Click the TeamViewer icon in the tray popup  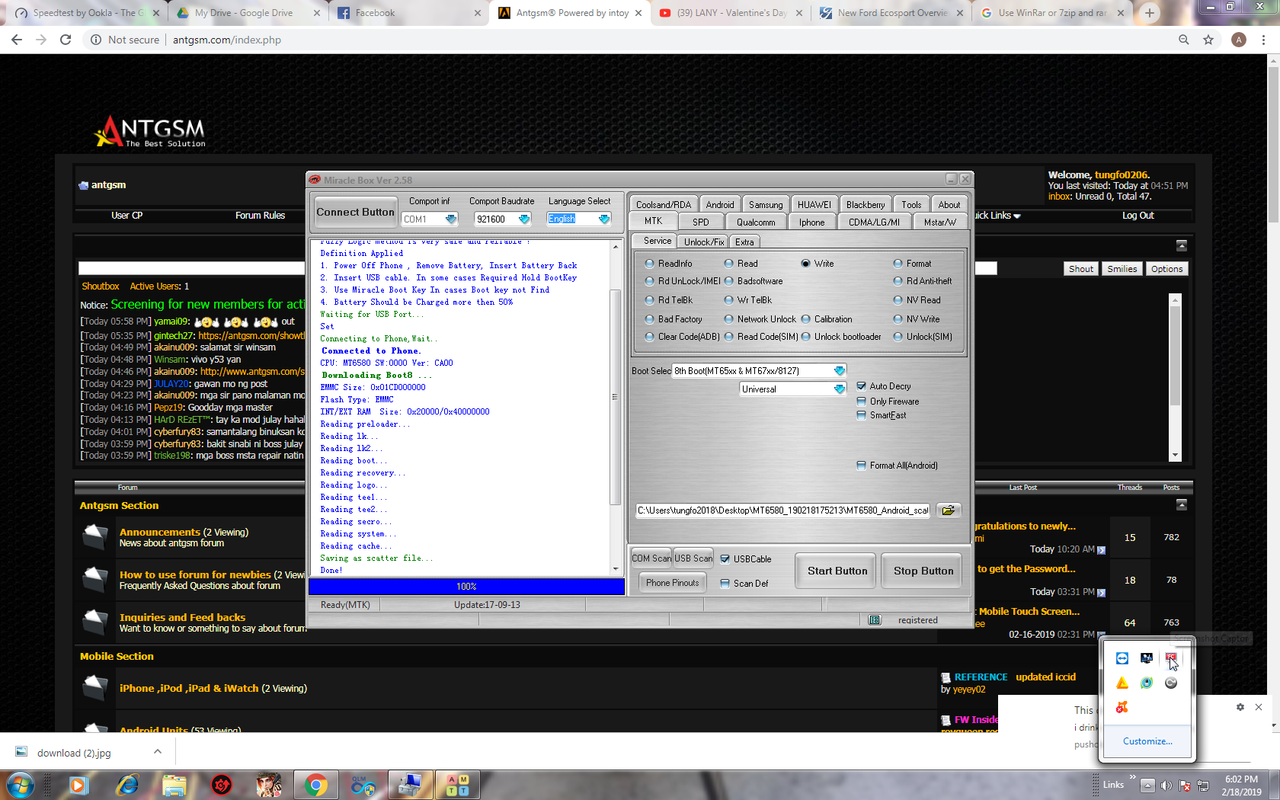click(x=1122, y=658)
